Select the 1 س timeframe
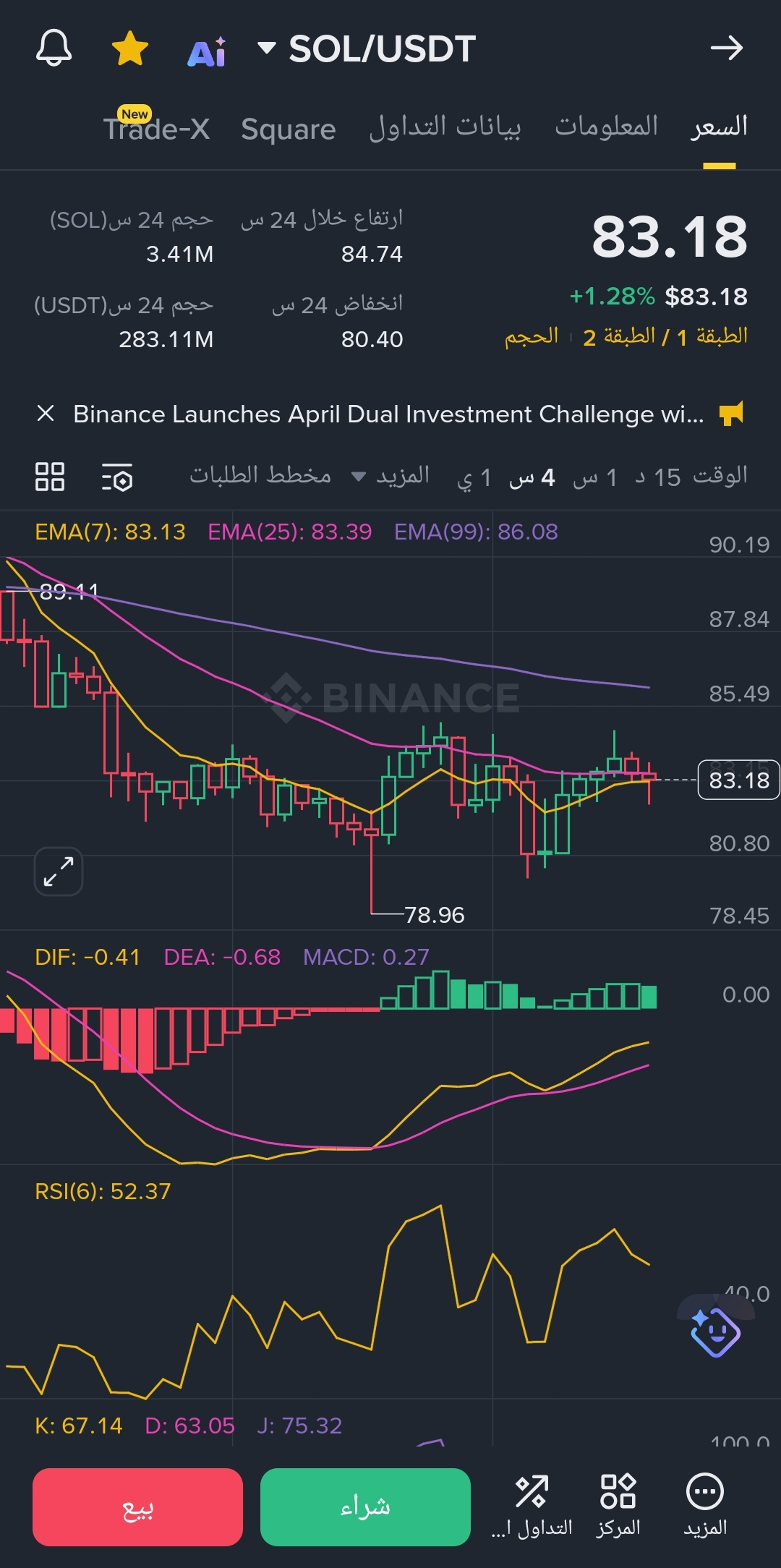Screen dimensions: 781x1568 595,477
